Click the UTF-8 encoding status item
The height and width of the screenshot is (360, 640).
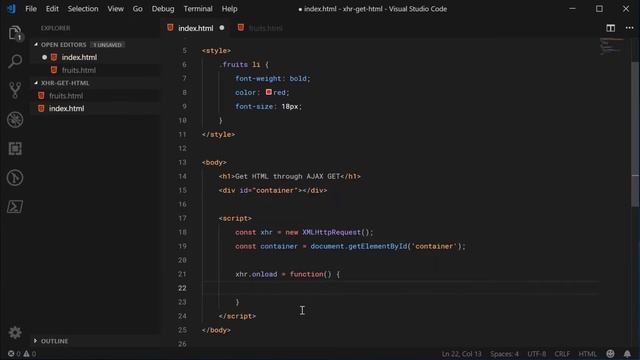(537, 354)
